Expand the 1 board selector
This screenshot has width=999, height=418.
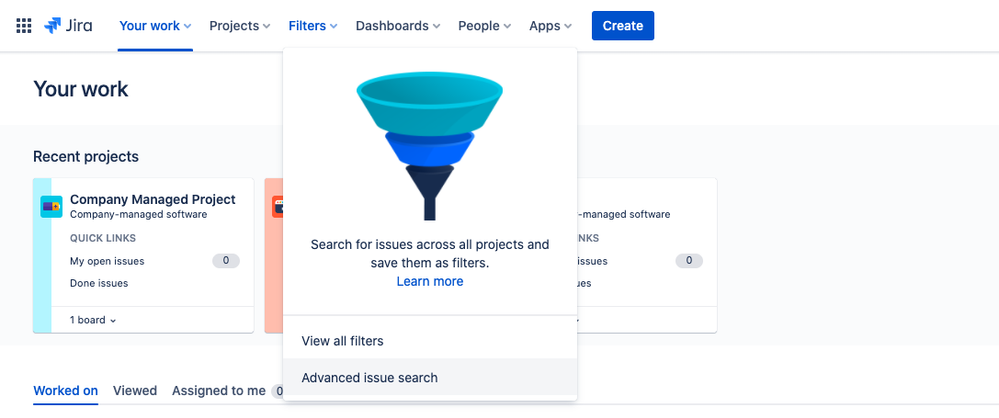[x=93, y=320]
